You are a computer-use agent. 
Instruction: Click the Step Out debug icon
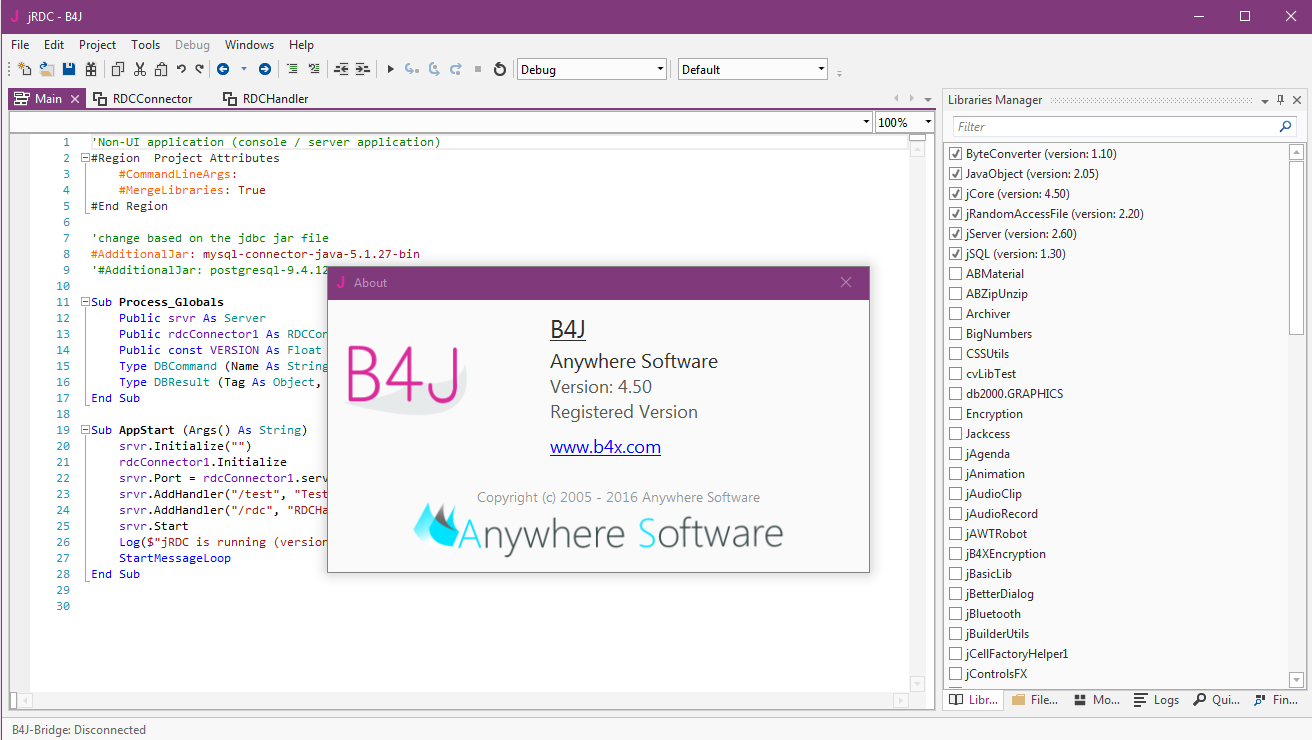tap(456, 69)
